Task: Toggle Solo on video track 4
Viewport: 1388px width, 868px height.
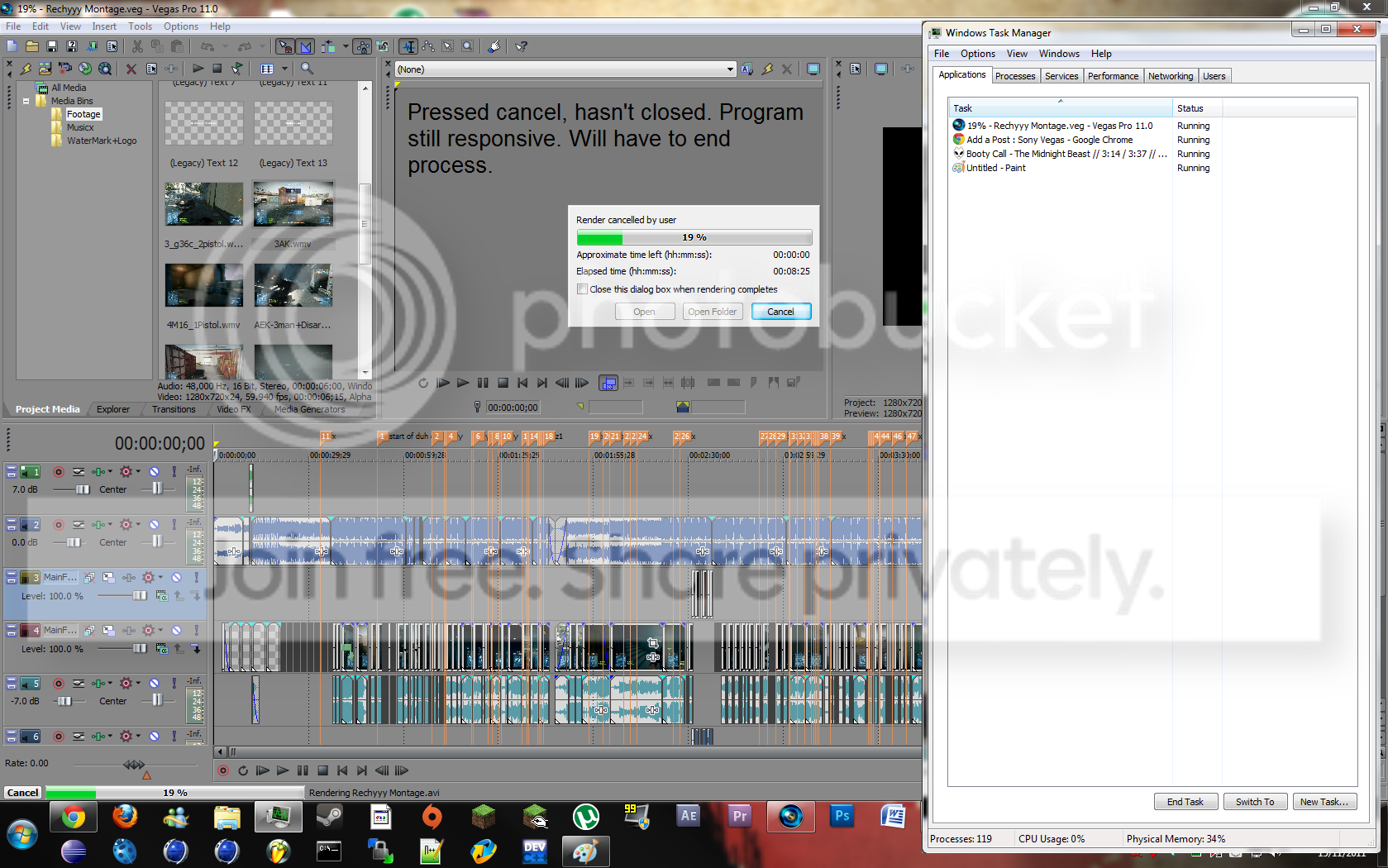Action: tap(197, 631)
